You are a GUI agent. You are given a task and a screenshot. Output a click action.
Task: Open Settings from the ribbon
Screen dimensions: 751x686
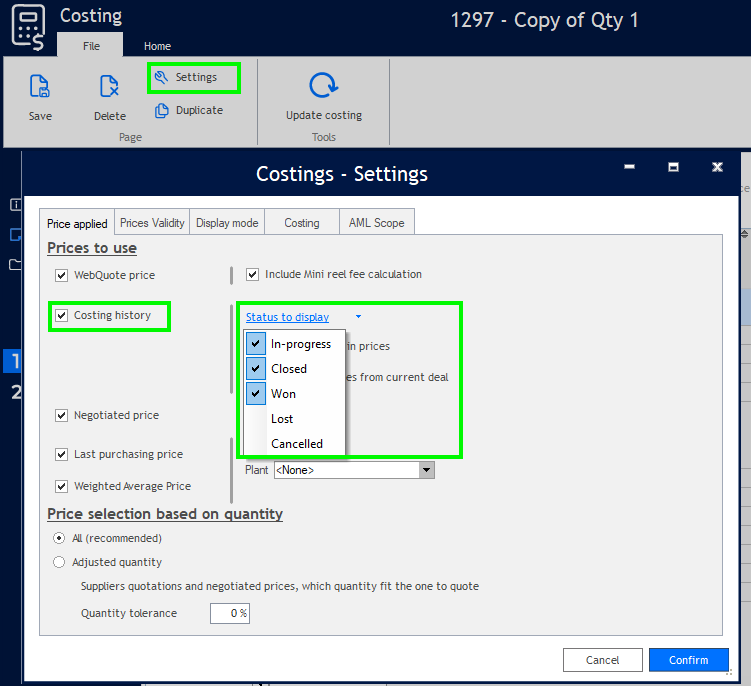[195, 77]
